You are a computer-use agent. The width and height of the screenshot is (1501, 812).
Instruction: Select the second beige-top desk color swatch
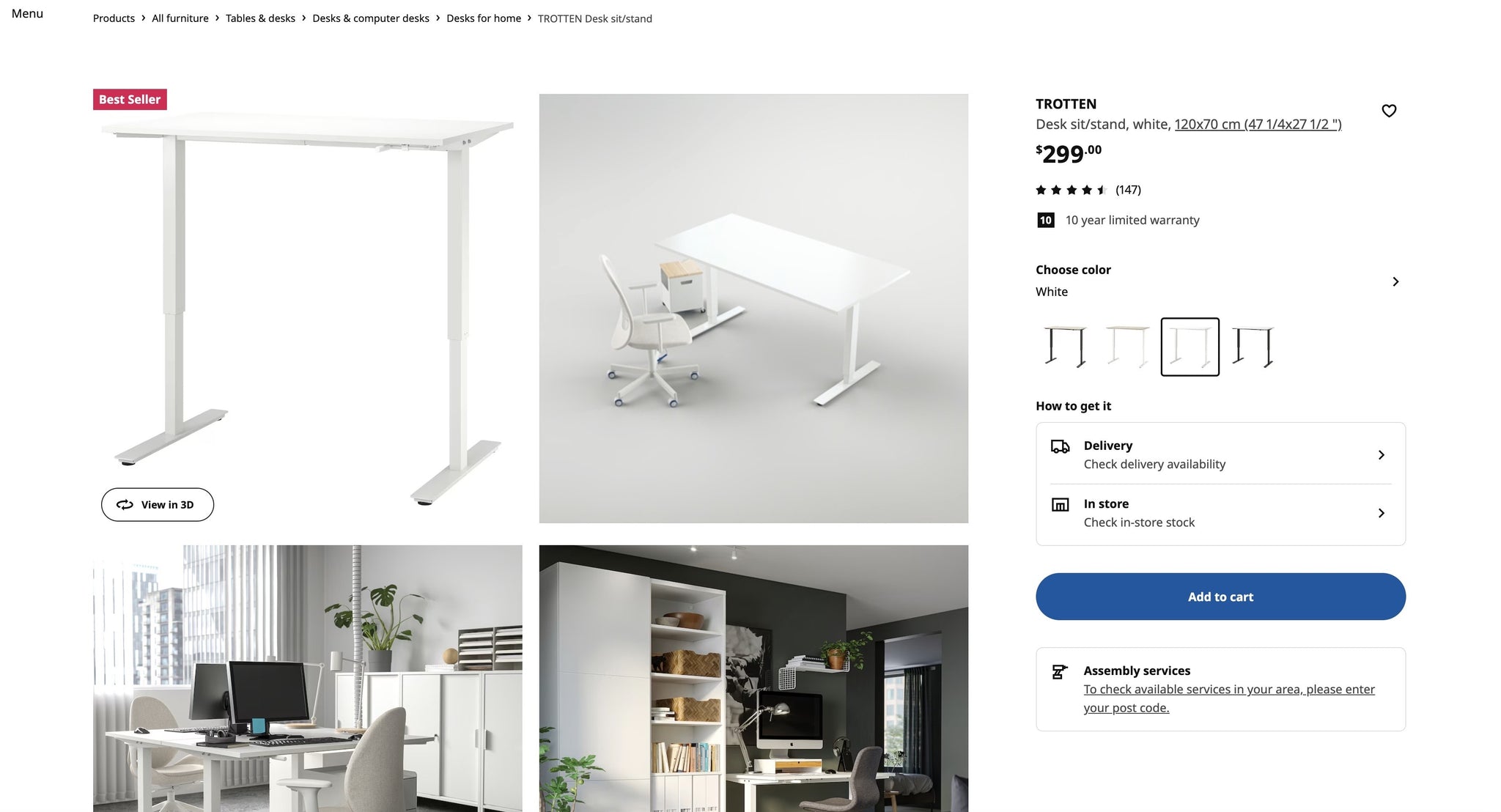pyautogui.click(x=1127, y=347)
